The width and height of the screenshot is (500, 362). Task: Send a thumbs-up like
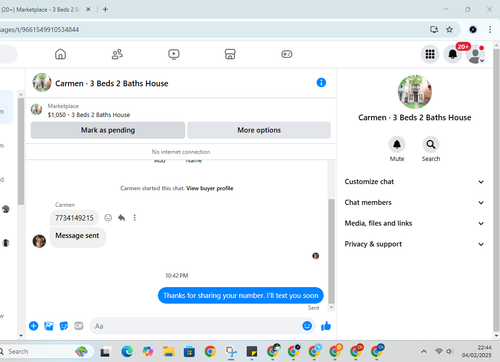(x=326, y=326)
